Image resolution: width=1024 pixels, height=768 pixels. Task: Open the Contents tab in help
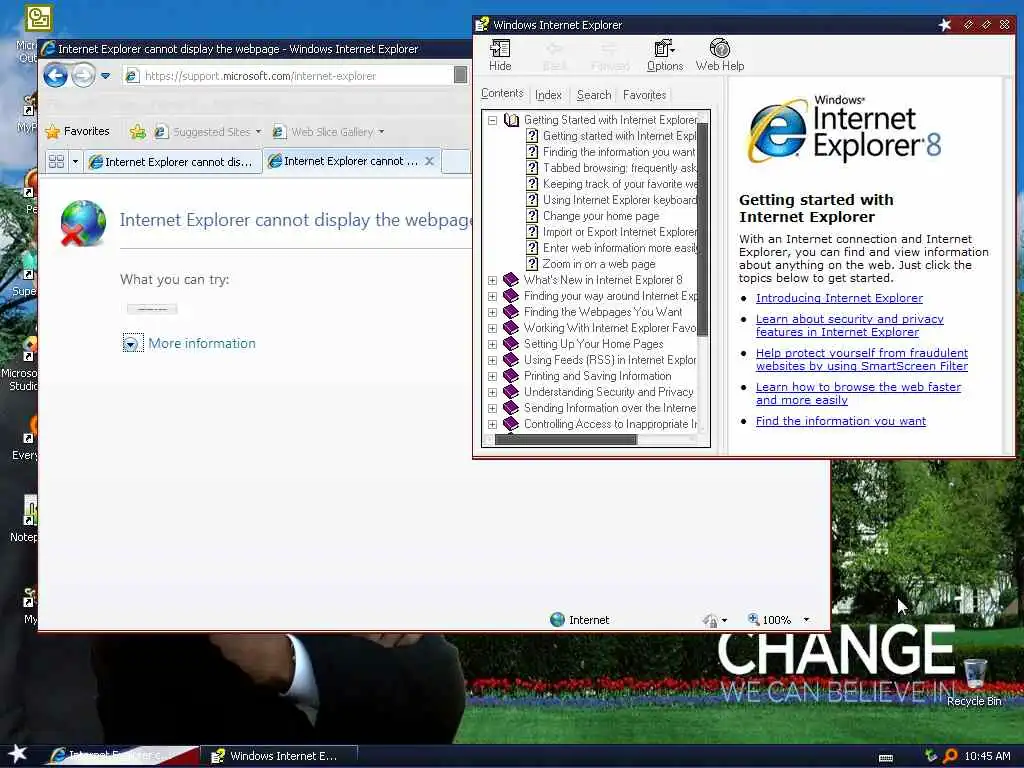click(x=502, y=93)
